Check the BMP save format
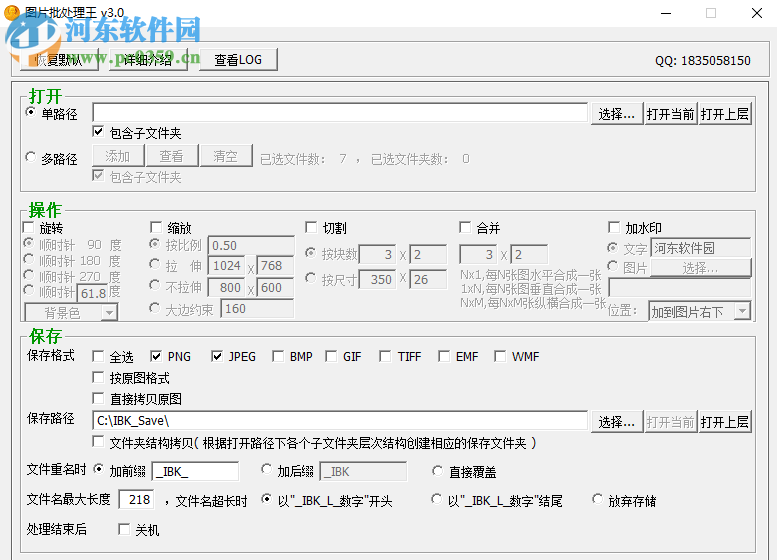Image resolution: width=777 pixels, height=560 pixels. point(278,356)
